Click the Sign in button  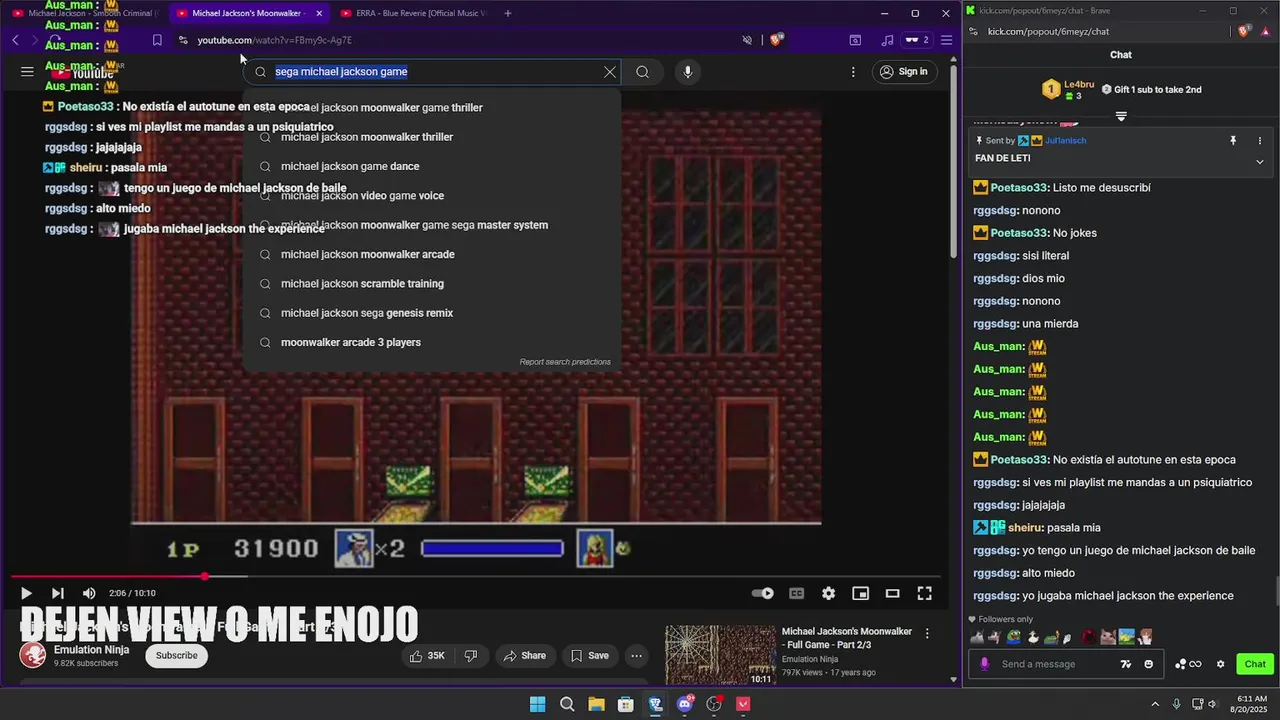click(x=903, y=72)
